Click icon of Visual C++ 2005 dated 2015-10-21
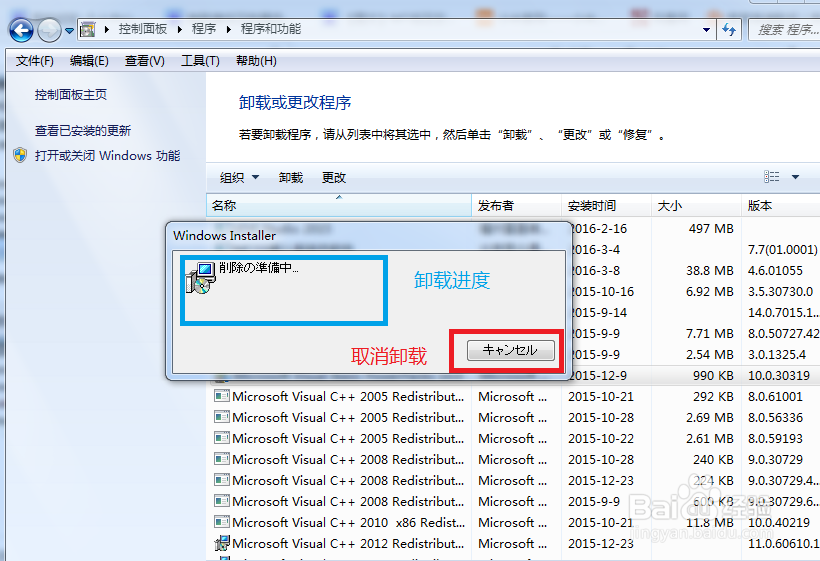This screenshot has width=820, height=561. point(222,396)
